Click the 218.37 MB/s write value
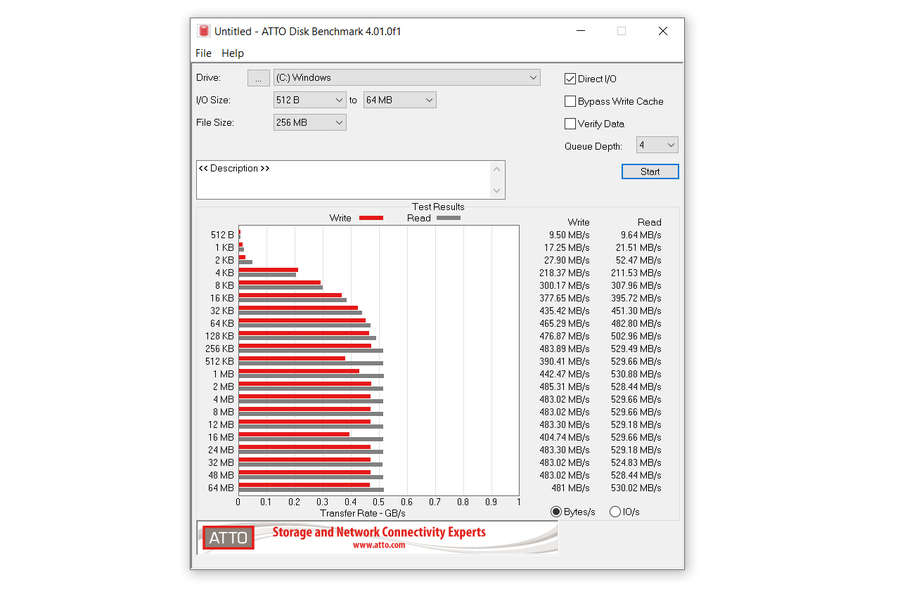 [564, 273]
